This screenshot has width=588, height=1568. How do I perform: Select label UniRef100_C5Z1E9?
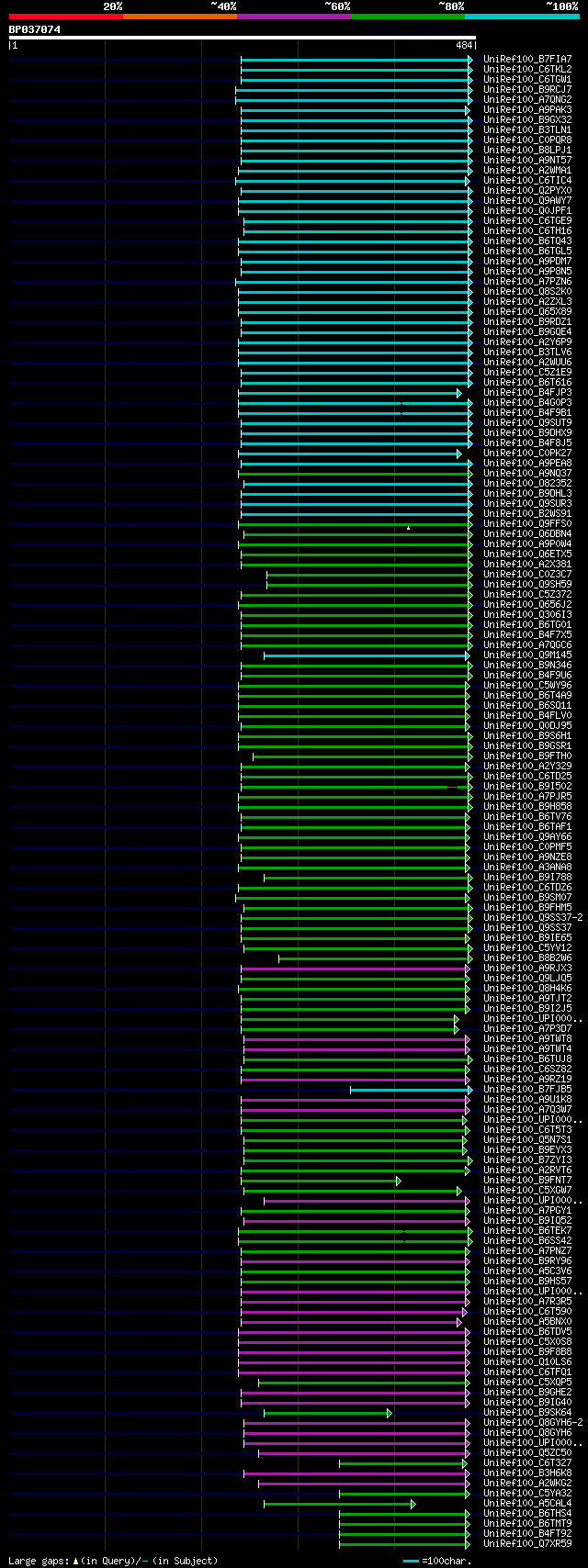pos(527,373)
